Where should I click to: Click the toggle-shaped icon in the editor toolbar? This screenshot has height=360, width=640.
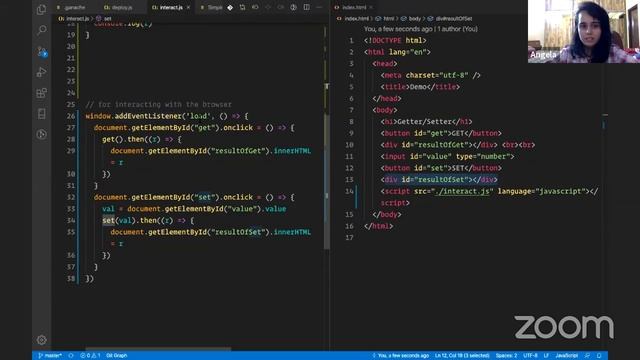click(255, 7)
